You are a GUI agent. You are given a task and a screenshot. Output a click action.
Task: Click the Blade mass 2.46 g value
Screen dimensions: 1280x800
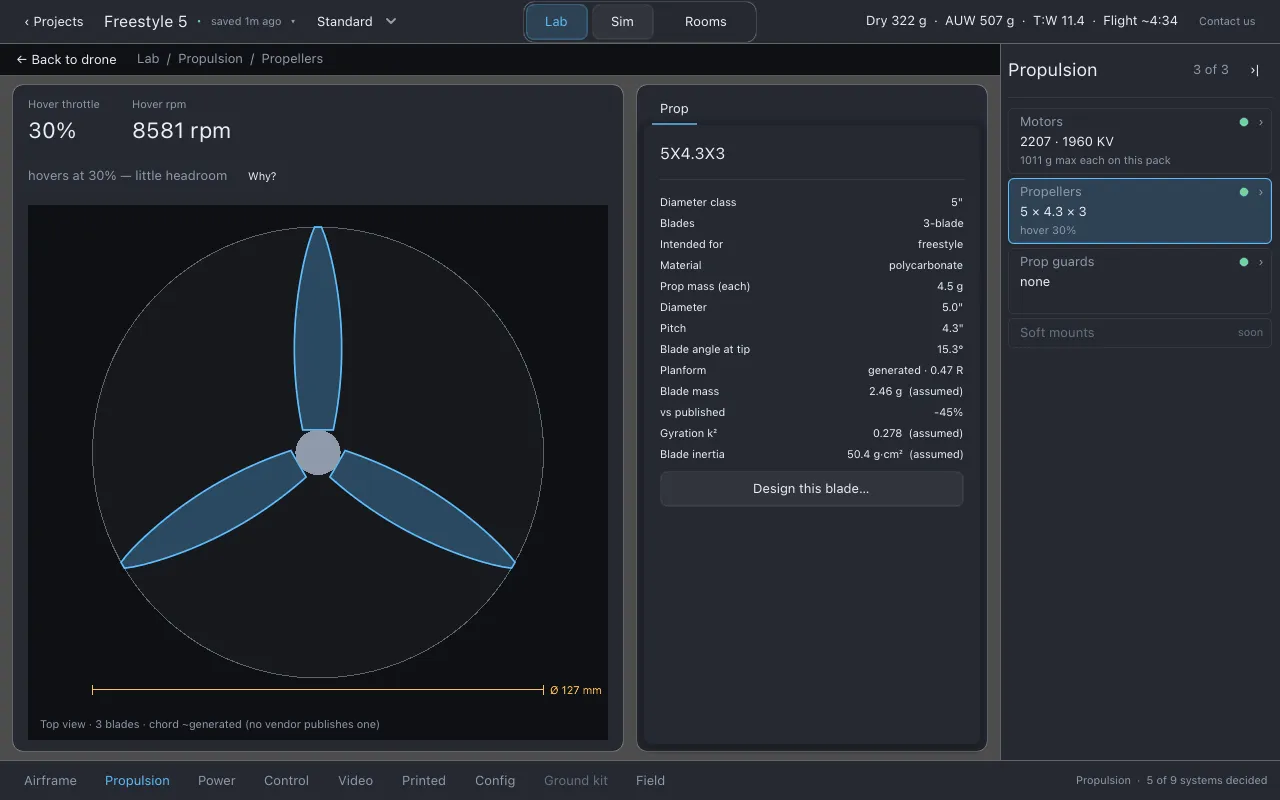pos(915,391)
